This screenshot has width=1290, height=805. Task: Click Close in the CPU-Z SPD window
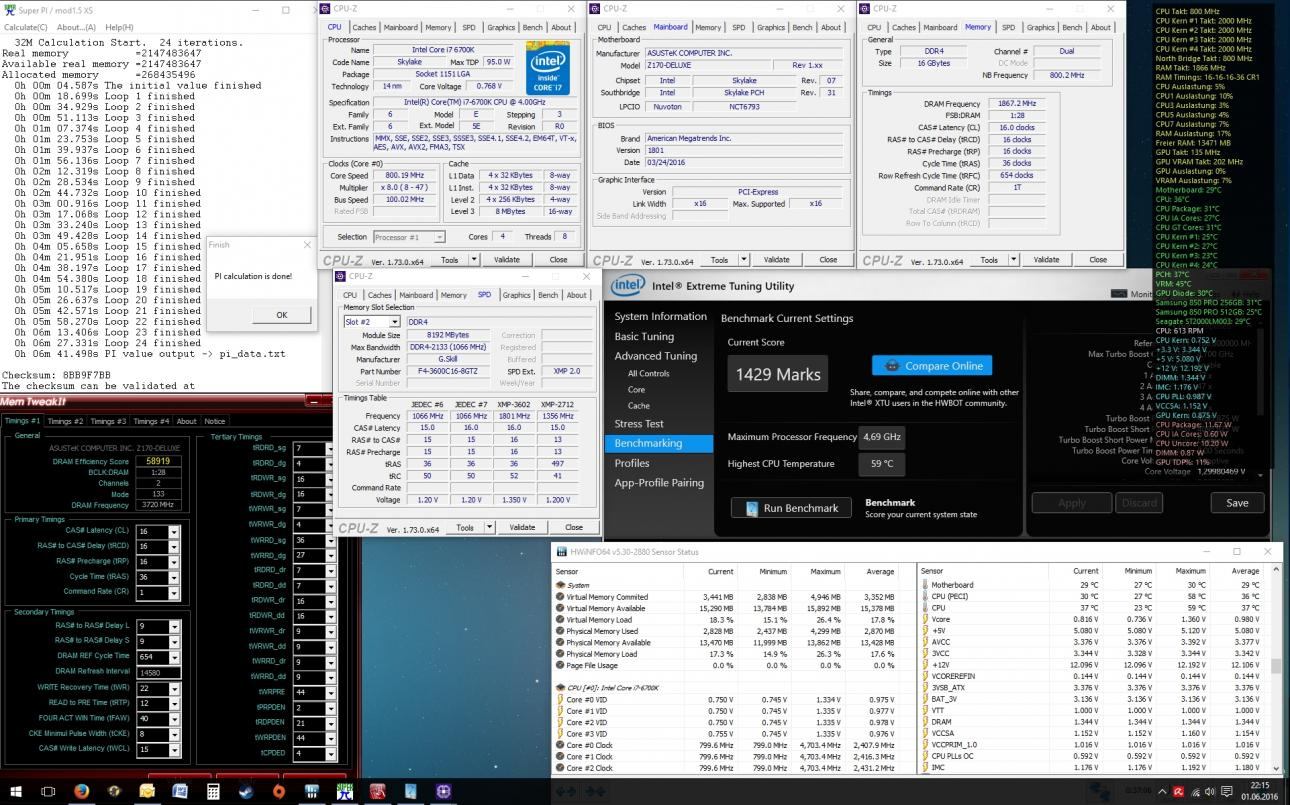[x=573, y=527]
